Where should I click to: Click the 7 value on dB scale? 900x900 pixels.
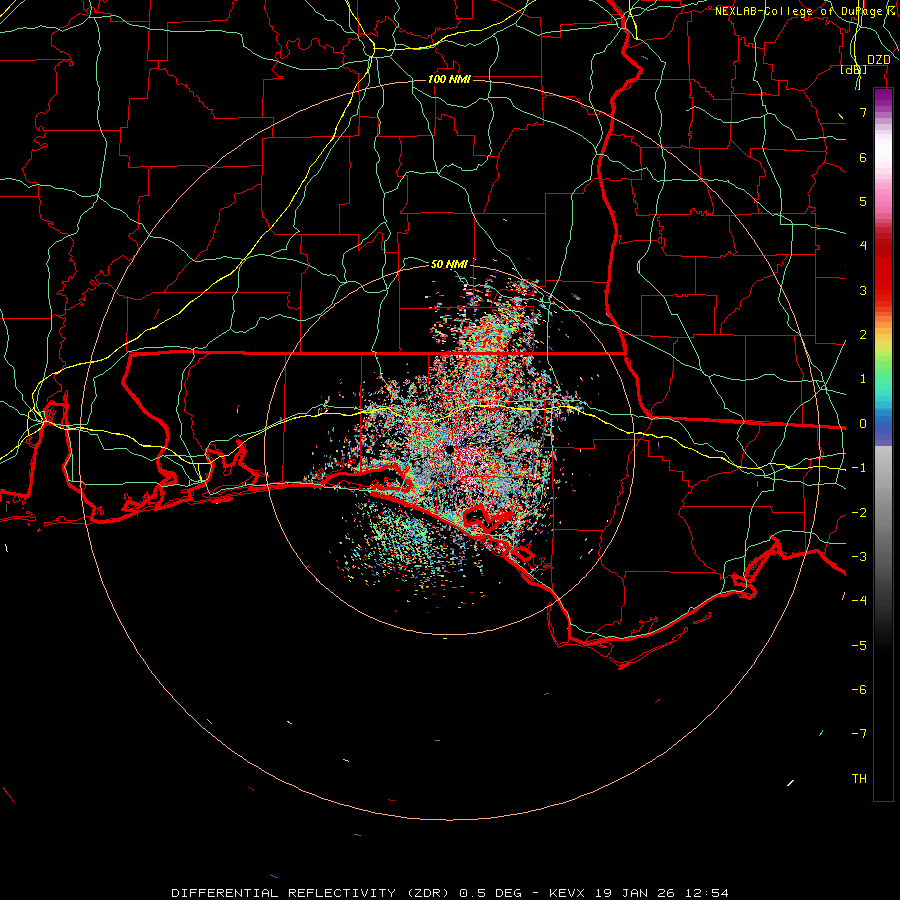click(863, 112)
